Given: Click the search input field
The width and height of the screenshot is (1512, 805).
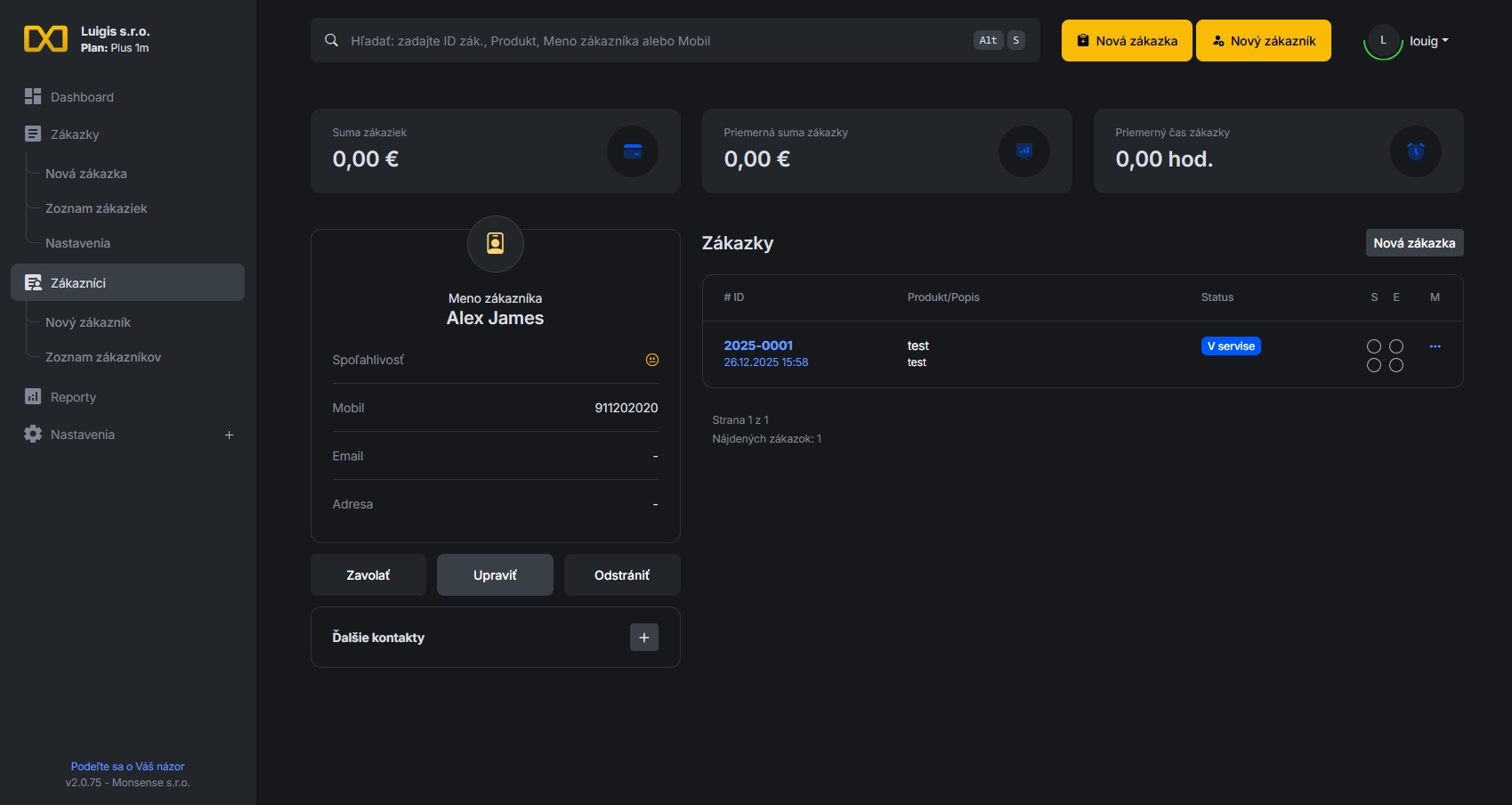Looking at the screenshot, I should 623,40.
